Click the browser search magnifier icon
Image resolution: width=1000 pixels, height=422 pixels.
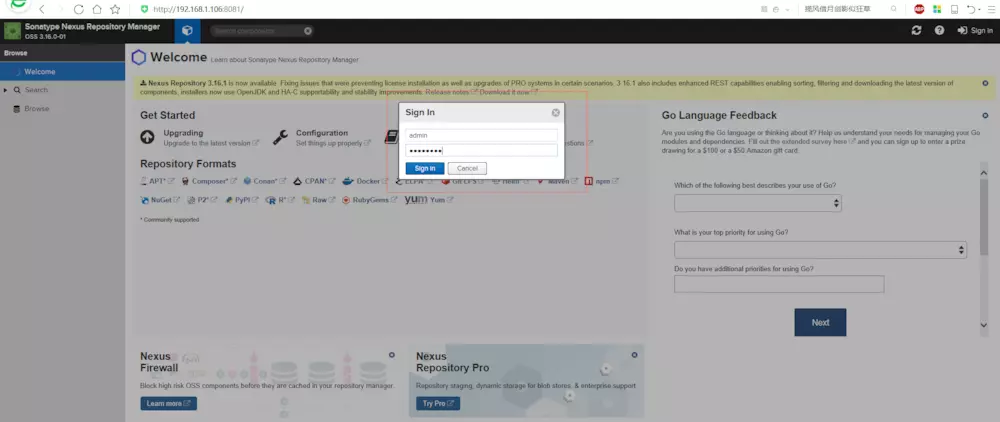coord(893,9)
